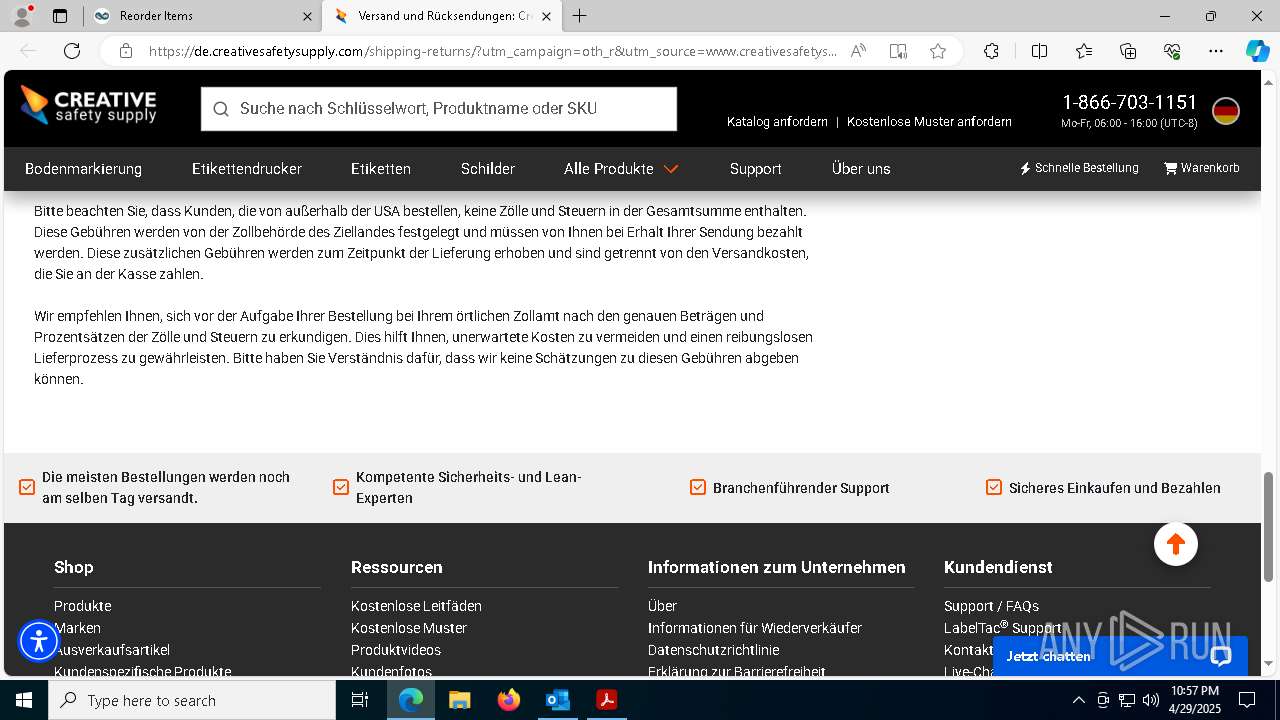This screenshot has height=720, width=1280.
Task: Open File Explorer from the taskbar
Action: (x=459, y=700)
